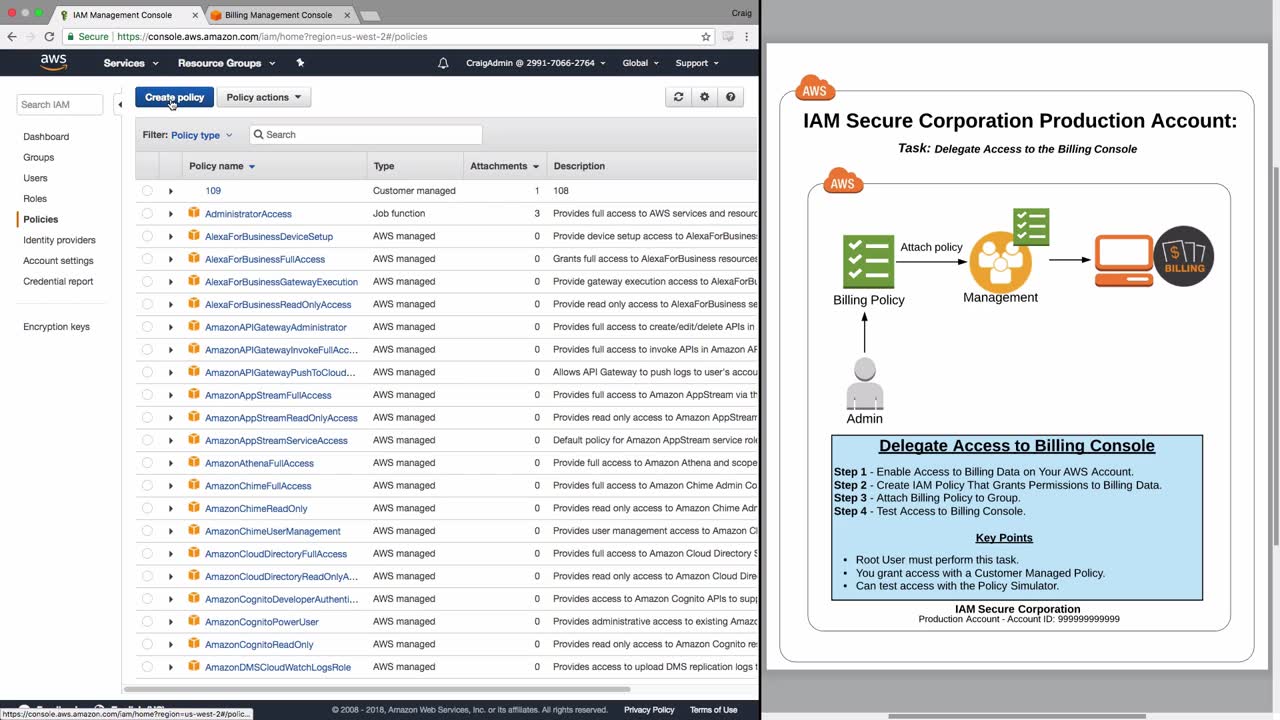Click the policy search filter field
Screen dimensions: 1280x720
(x=365, y=135)
